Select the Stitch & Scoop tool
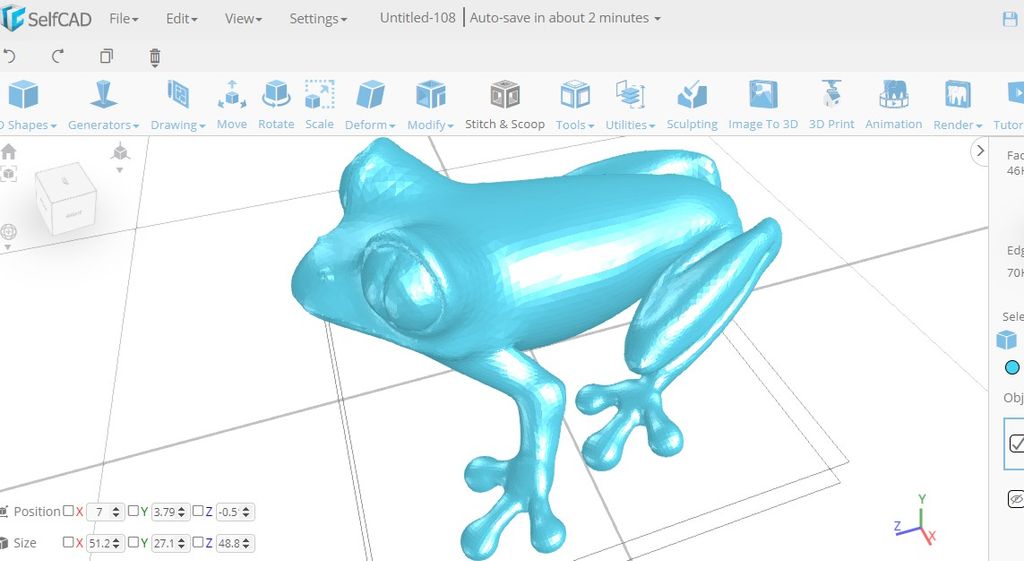 tap(505, 104)
